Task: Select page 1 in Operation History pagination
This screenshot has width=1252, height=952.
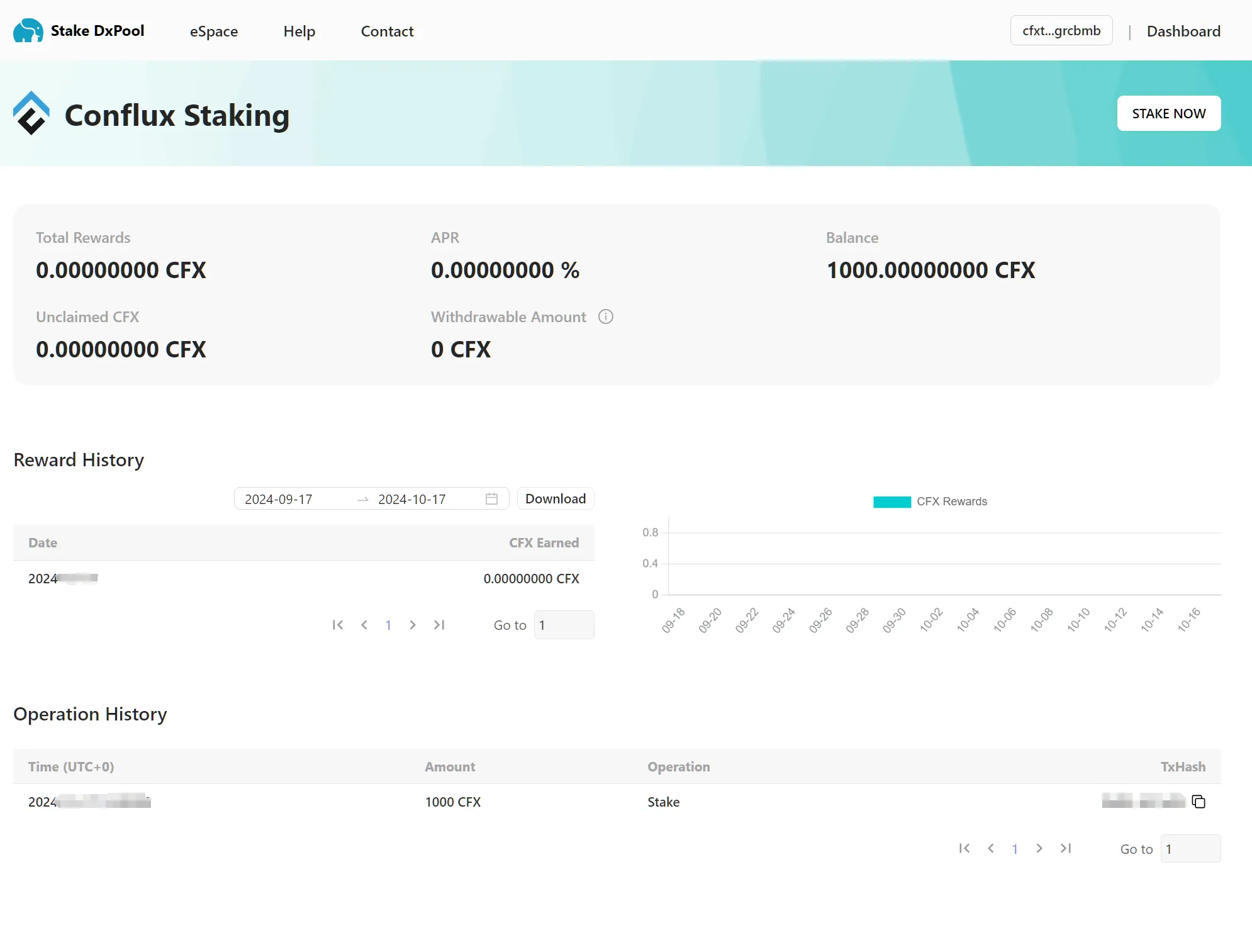Action: [1015, 848]
